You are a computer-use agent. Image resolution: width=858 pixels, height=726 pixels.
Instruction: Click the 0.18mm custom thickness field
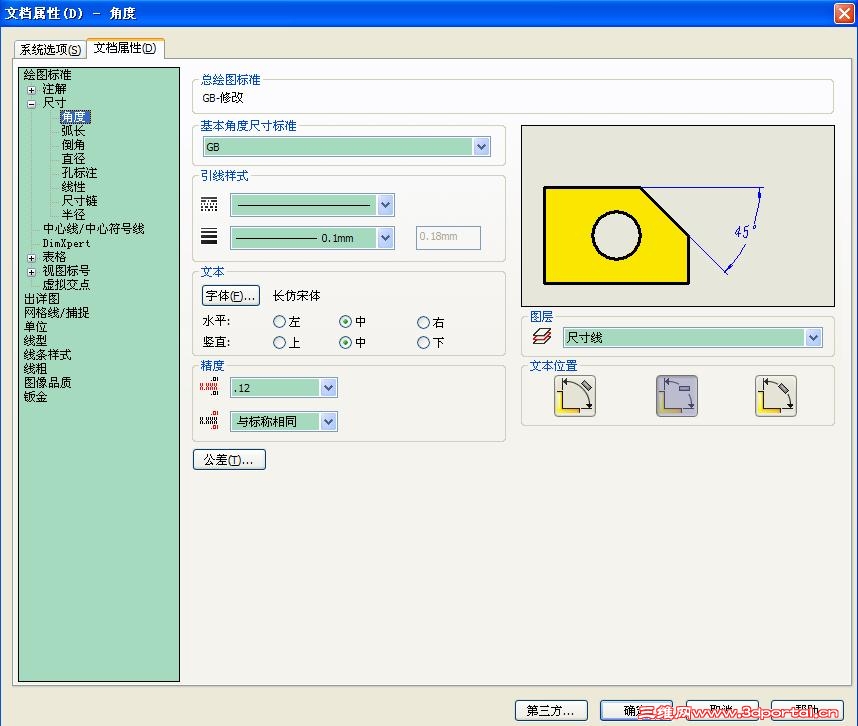click(448, 237)
